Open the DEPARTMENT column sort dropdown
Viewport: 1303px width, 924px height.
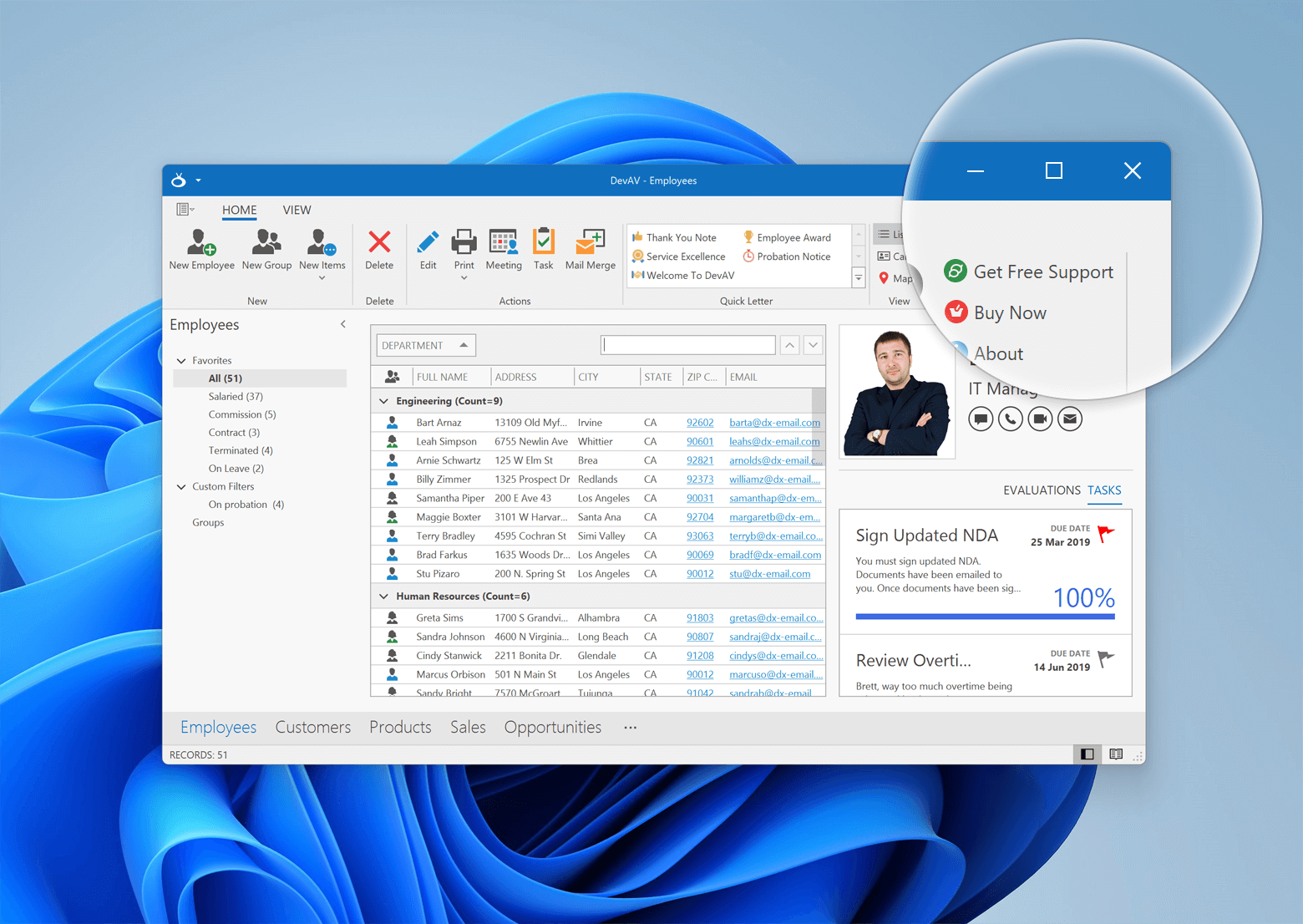coord(463,344)
